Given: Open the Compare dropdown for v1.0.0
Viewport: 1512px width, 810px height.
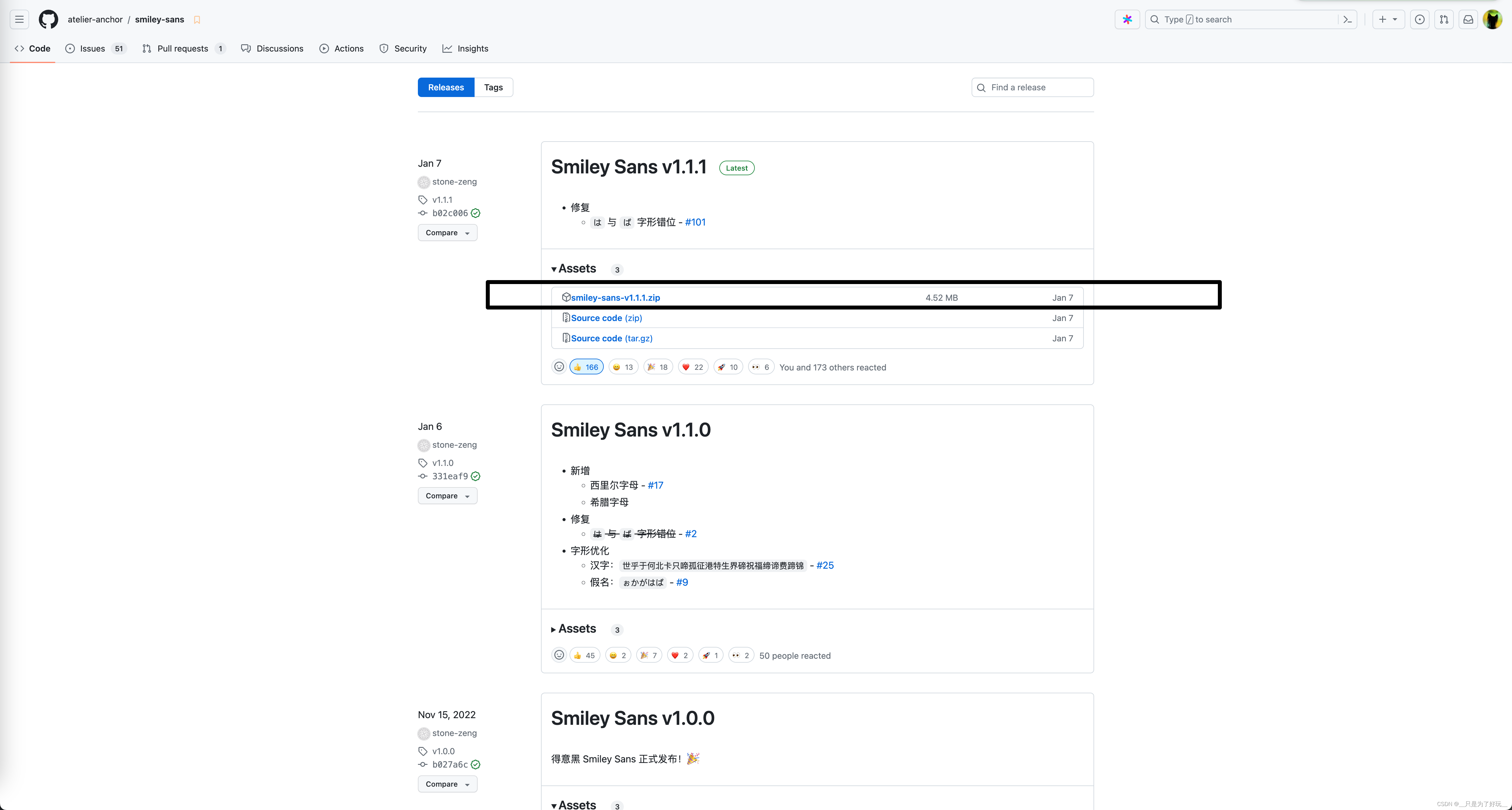Looking at the screenshot, I should point(447,784).
